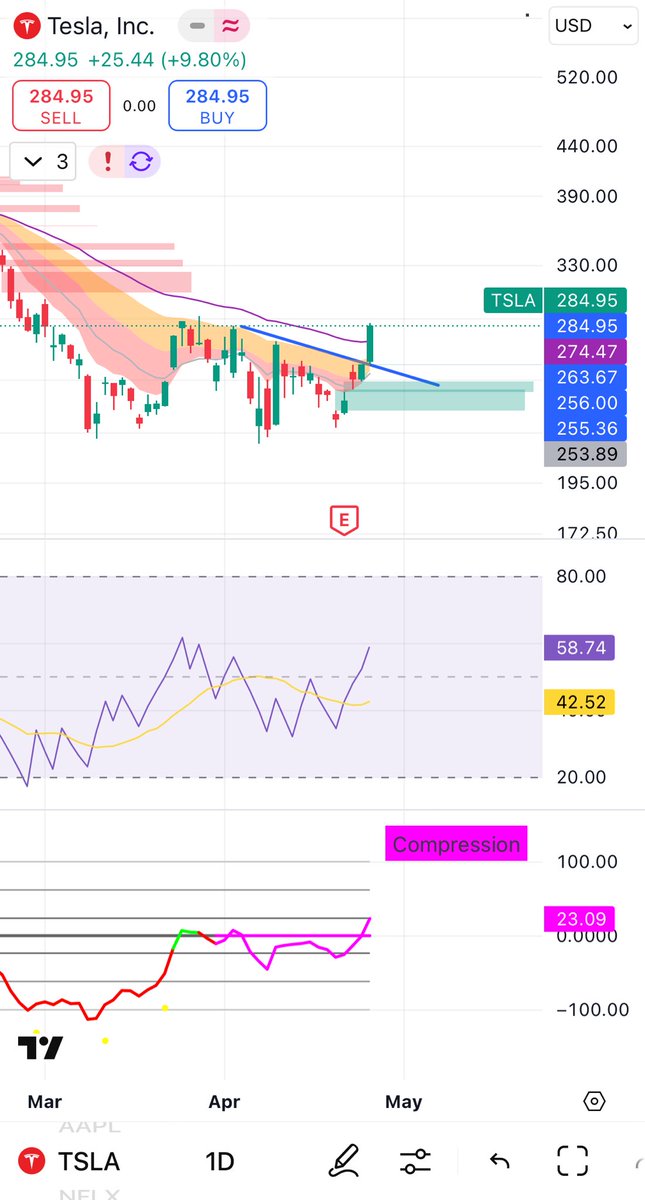Open the drawing tools pen icon

tap(345, 1161)
